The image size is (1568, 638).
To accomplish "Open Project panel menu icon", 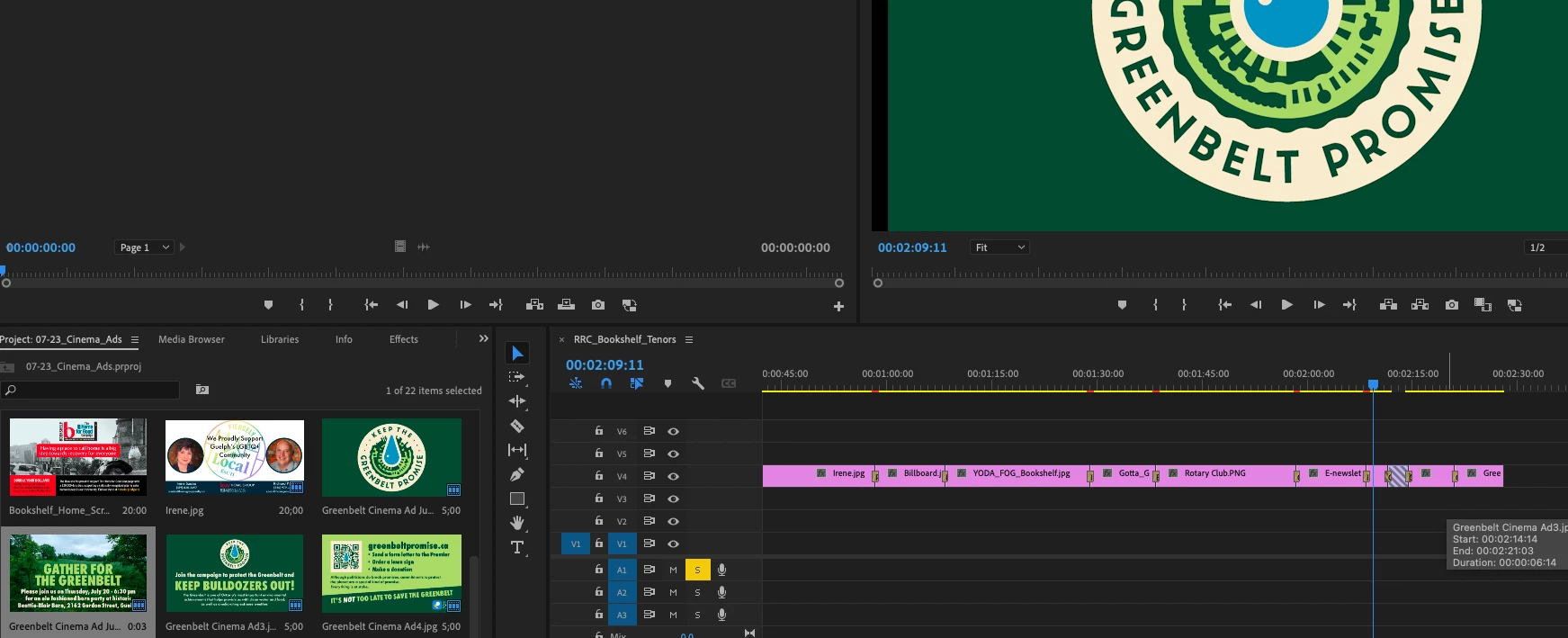I will point(135,339).
